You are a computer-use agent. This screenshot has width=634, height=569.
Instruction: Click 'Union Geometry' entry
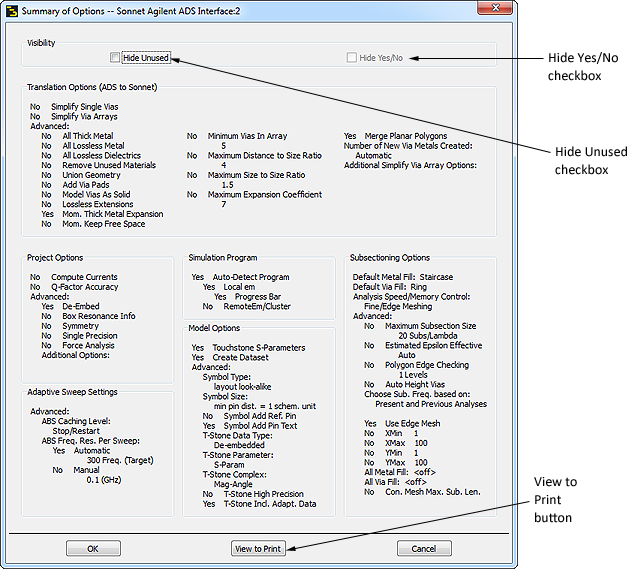click(x=91, y=175)
